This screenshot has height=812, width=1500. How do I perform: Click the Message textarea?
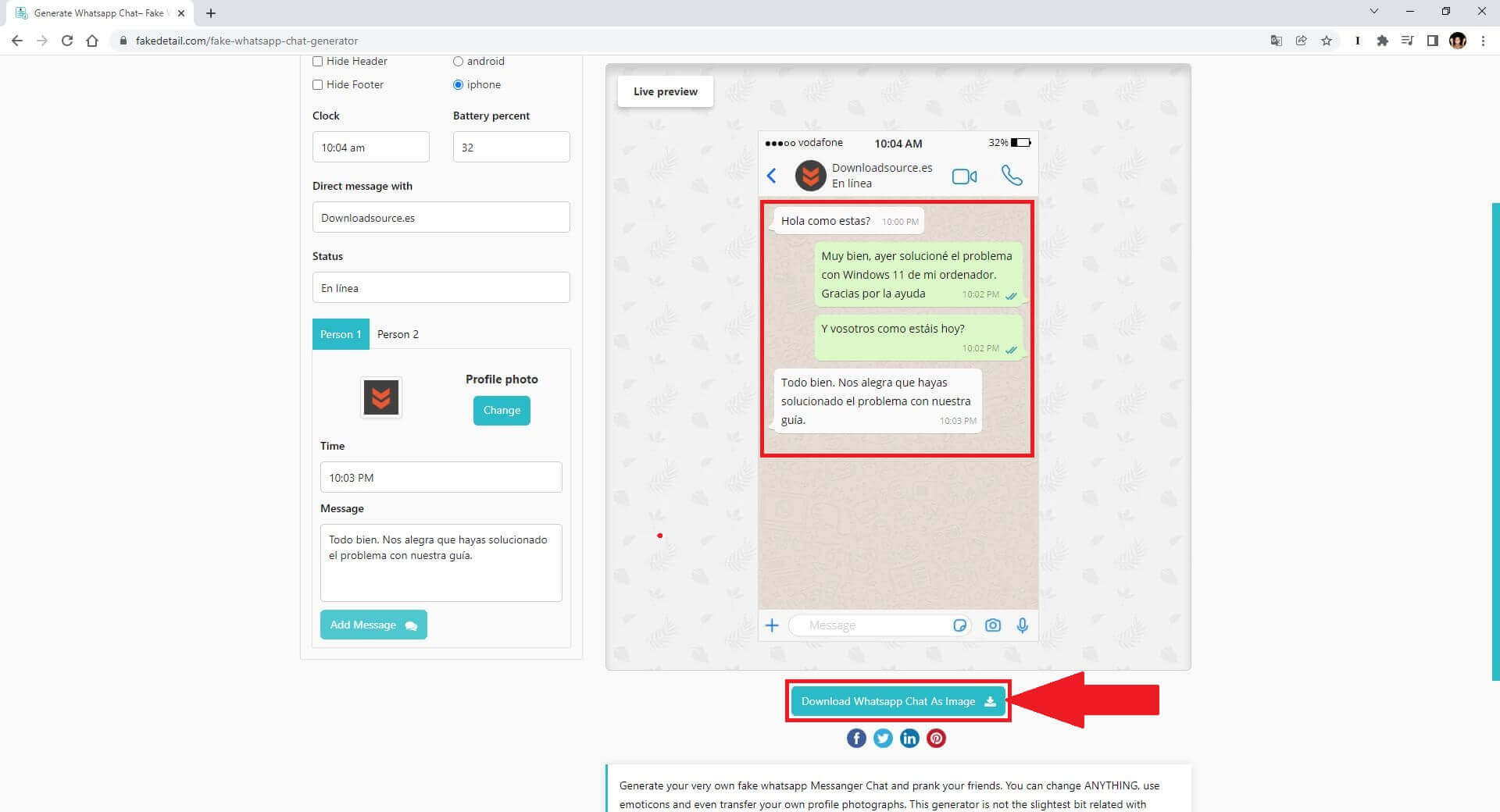441,563
